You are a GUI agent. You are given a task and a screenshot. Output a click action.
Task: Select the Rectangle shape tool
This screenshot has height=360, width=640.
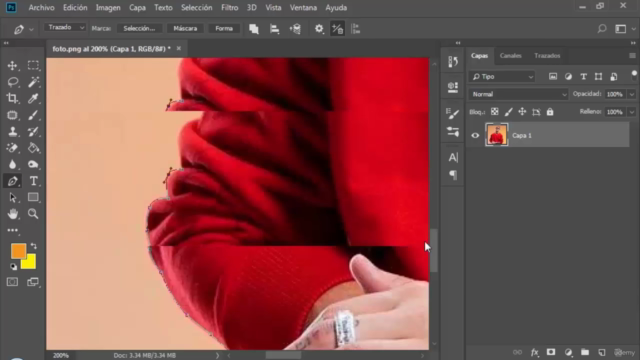pos(33,198)
